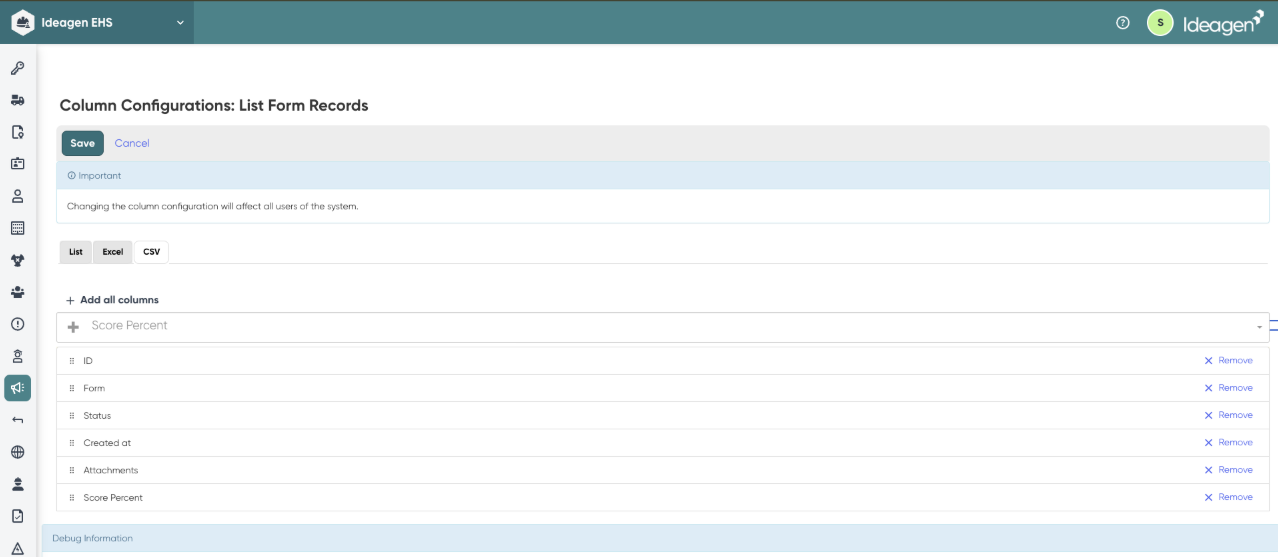Switch to the List tab
Viewport: 1278px width, 557px height.
point(76,252)
